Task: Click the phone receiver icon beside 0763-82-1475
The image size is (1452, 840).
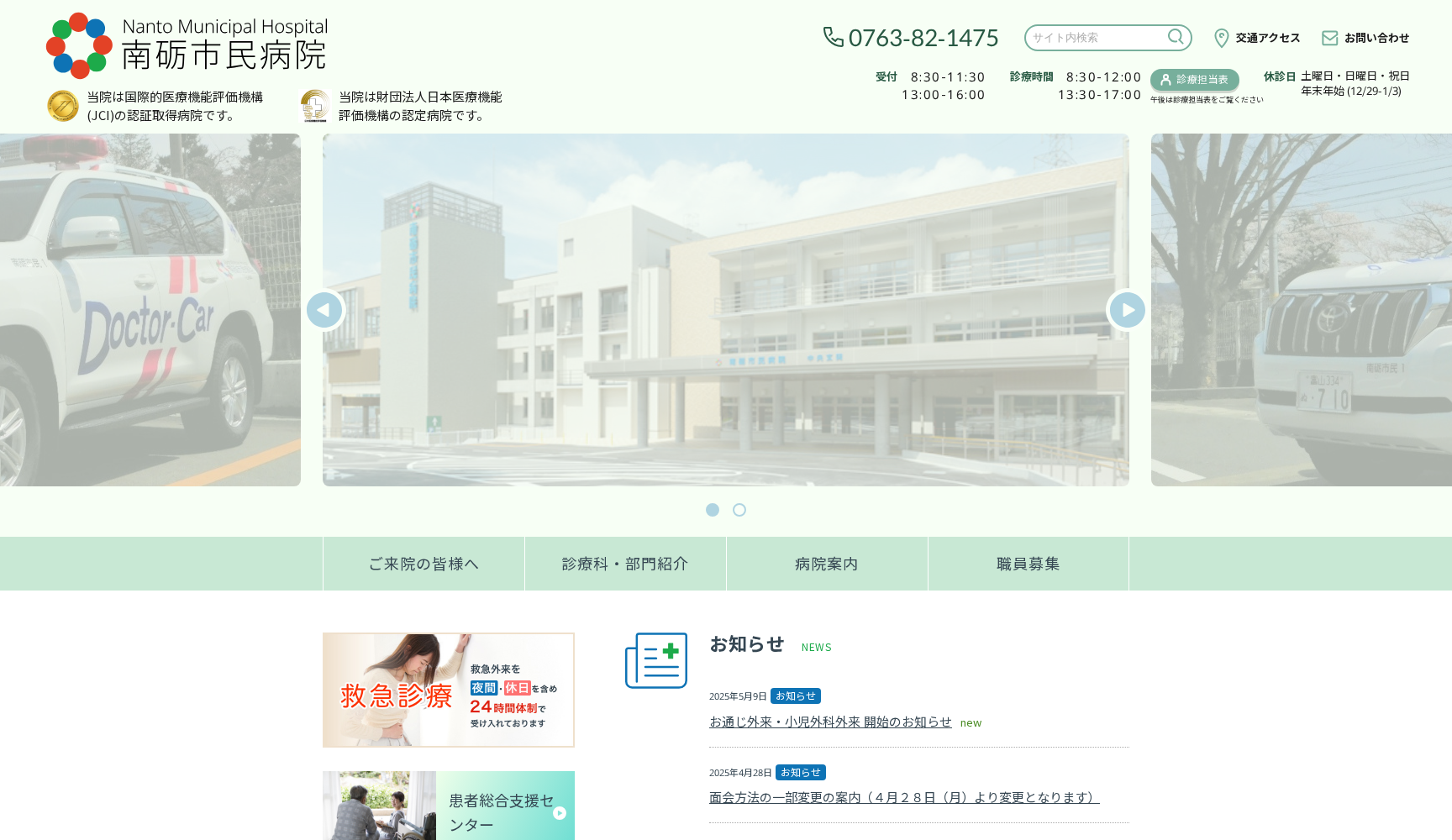Action: tap(831, 38)
